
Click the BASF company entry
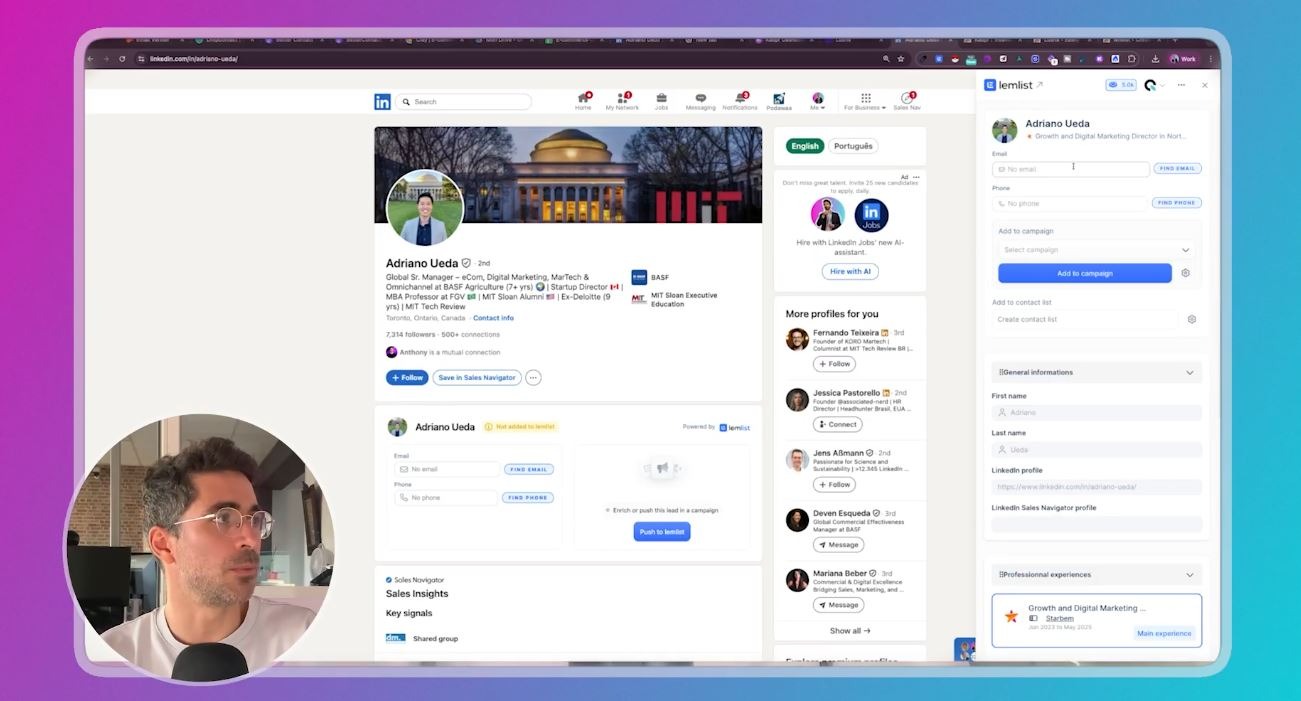pos(650,277)
